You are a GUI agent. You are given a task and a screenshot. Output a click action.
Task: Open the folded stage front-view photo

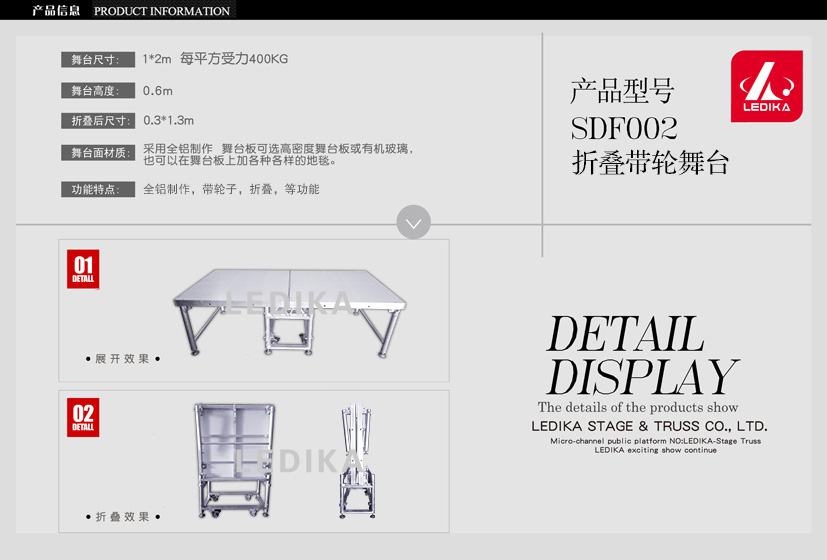pos(234,460)
